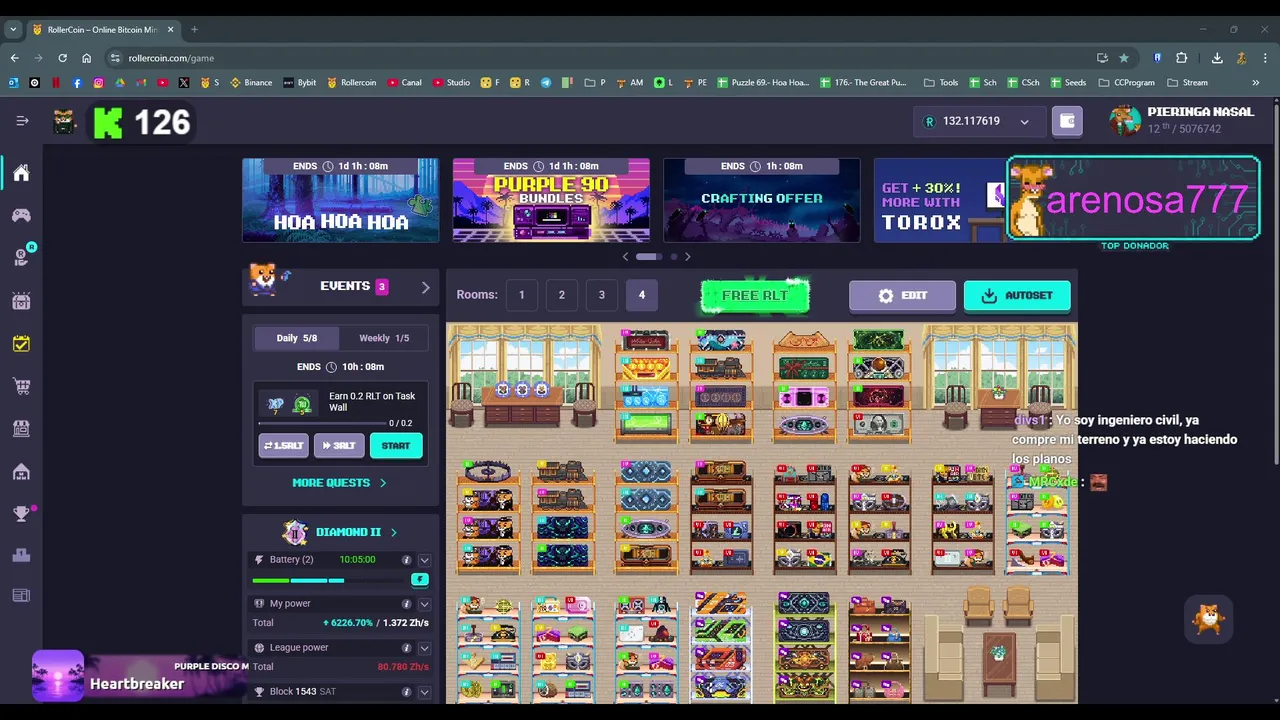This screenshot has width=1280, height=720.
Task: Click the FREE RLT button
Action: coord(755,295)
